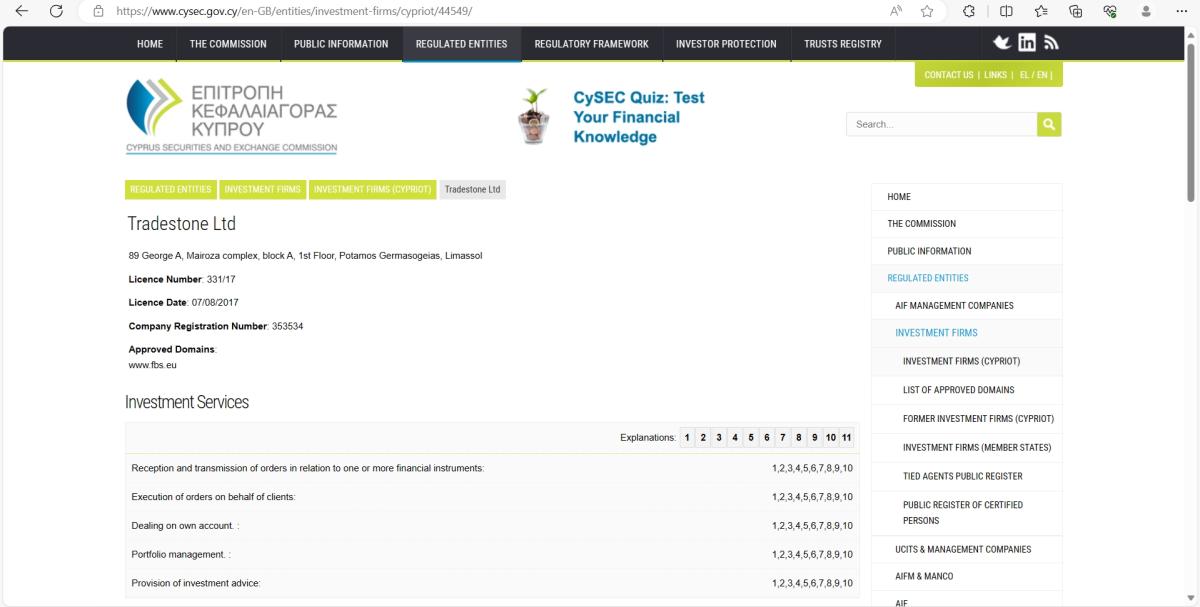Image resolution: width=1200 pixels, height=607 pixels.
Task: Open the CySEC LinkedIn icon
Action: click(1027, 42)
